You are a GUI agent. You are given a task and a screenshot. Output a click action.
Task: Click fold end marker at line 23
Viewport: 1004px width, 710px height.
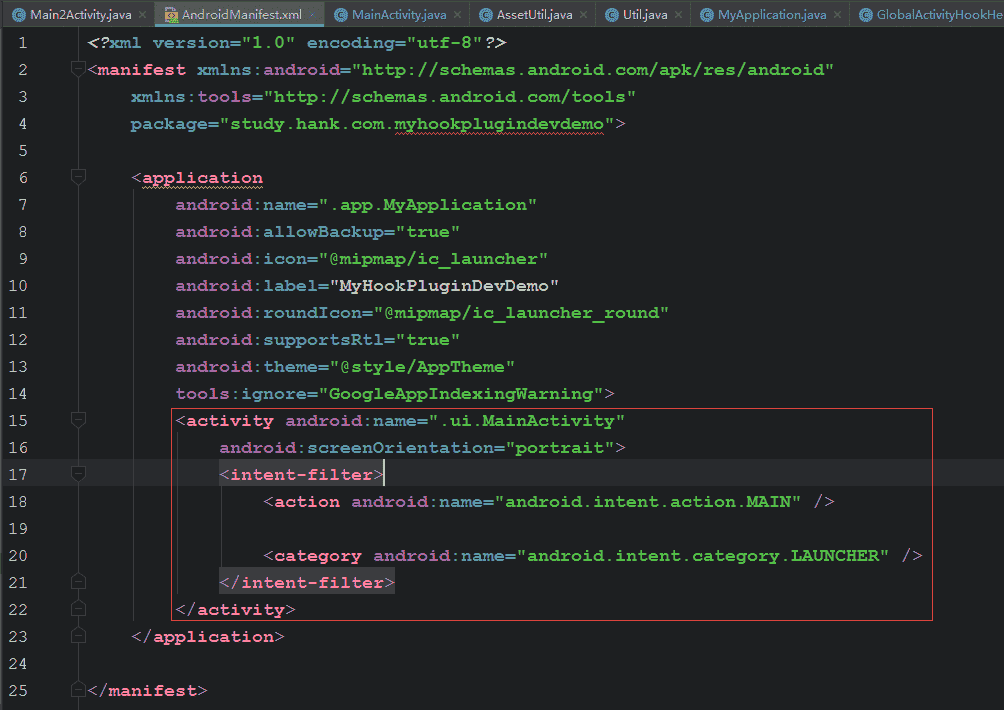pos(78,635)
